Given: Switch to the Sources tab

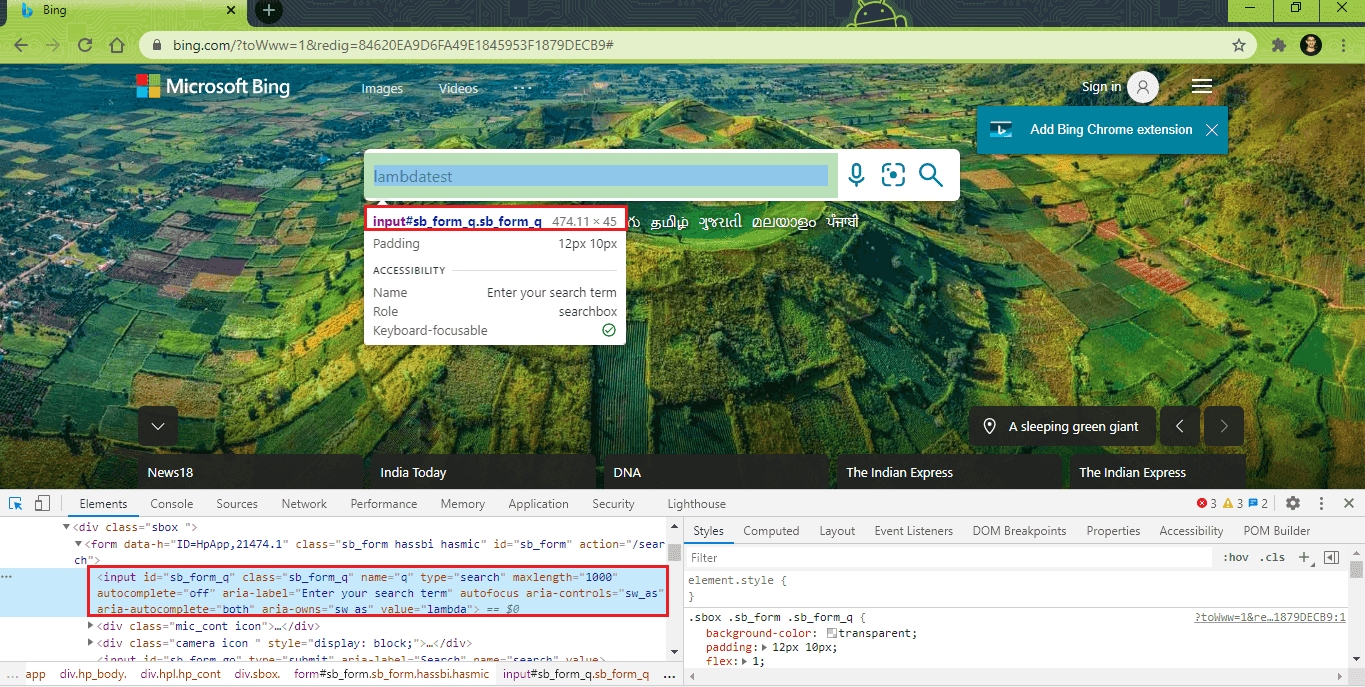Looking at the screenshot, I should coord(237,504).
